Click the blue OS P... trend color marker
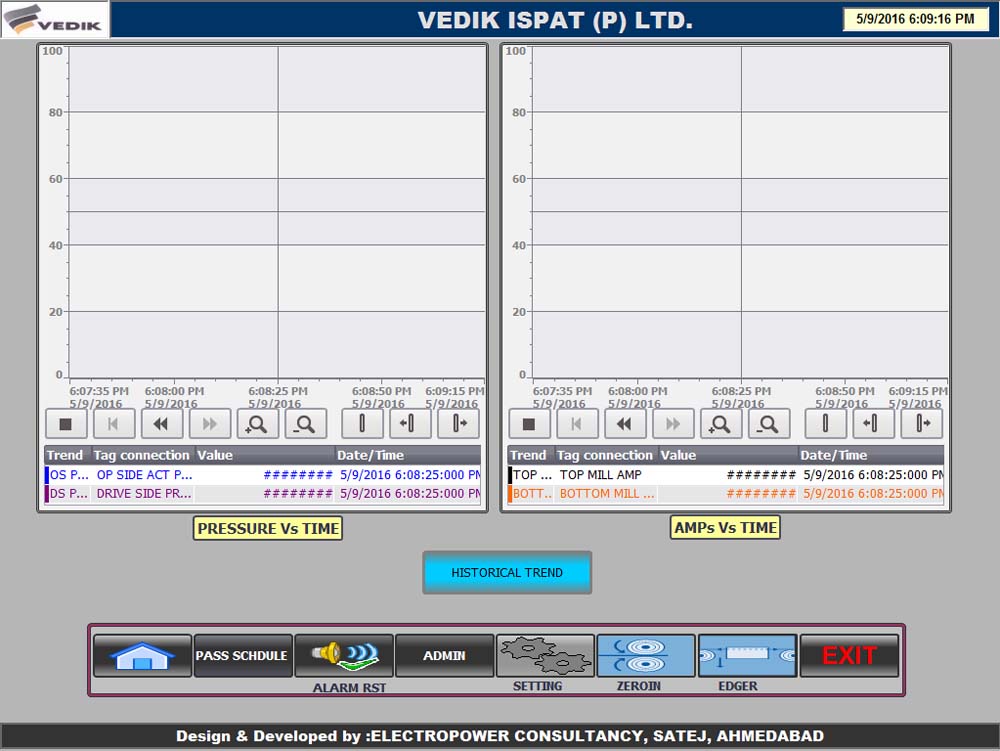The width and height of the screenshot is (1000, 751). click(x=47, y=475)
